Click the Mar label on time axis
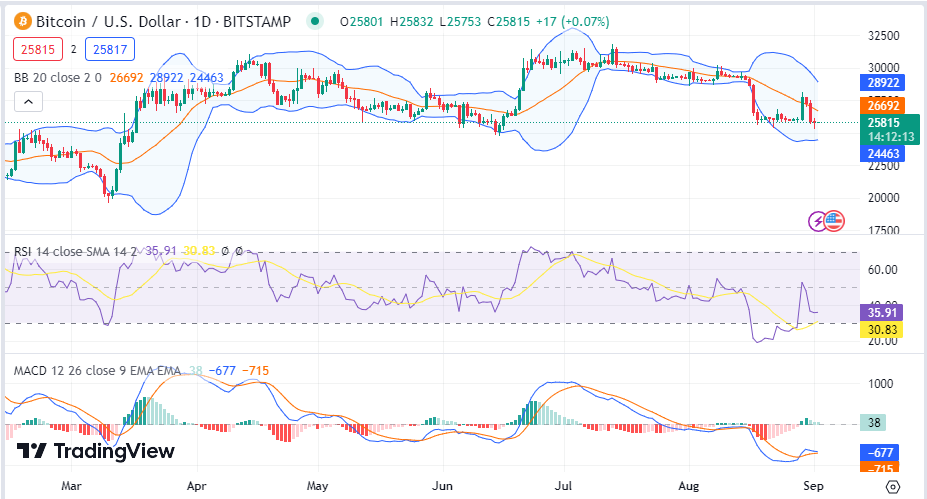The image size is (927, 499). tap(71, 486)
